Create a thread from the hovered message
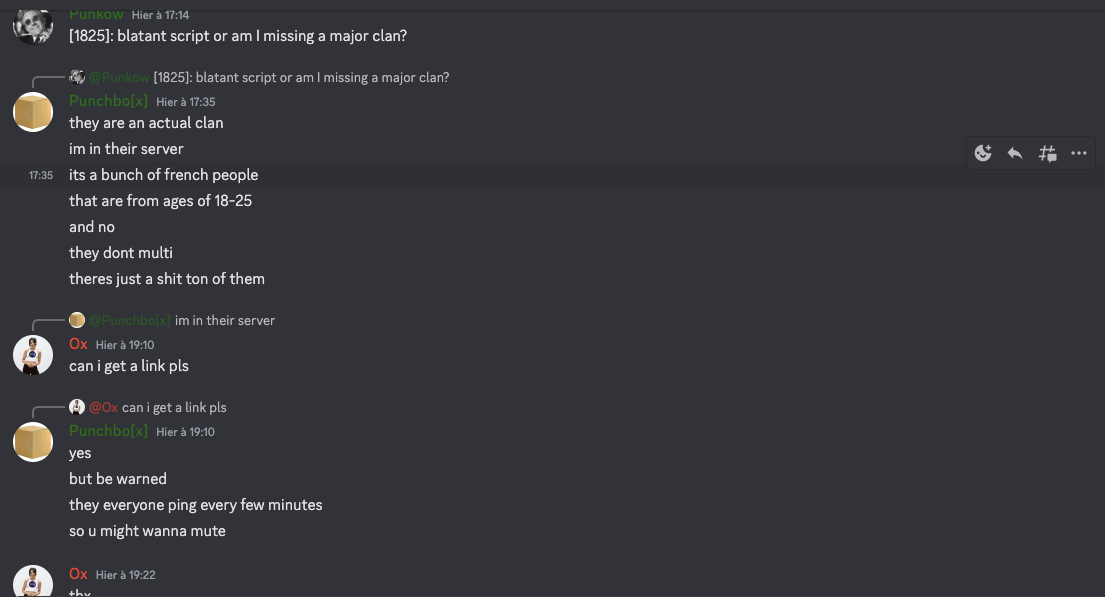 (x=1047, y=153)
